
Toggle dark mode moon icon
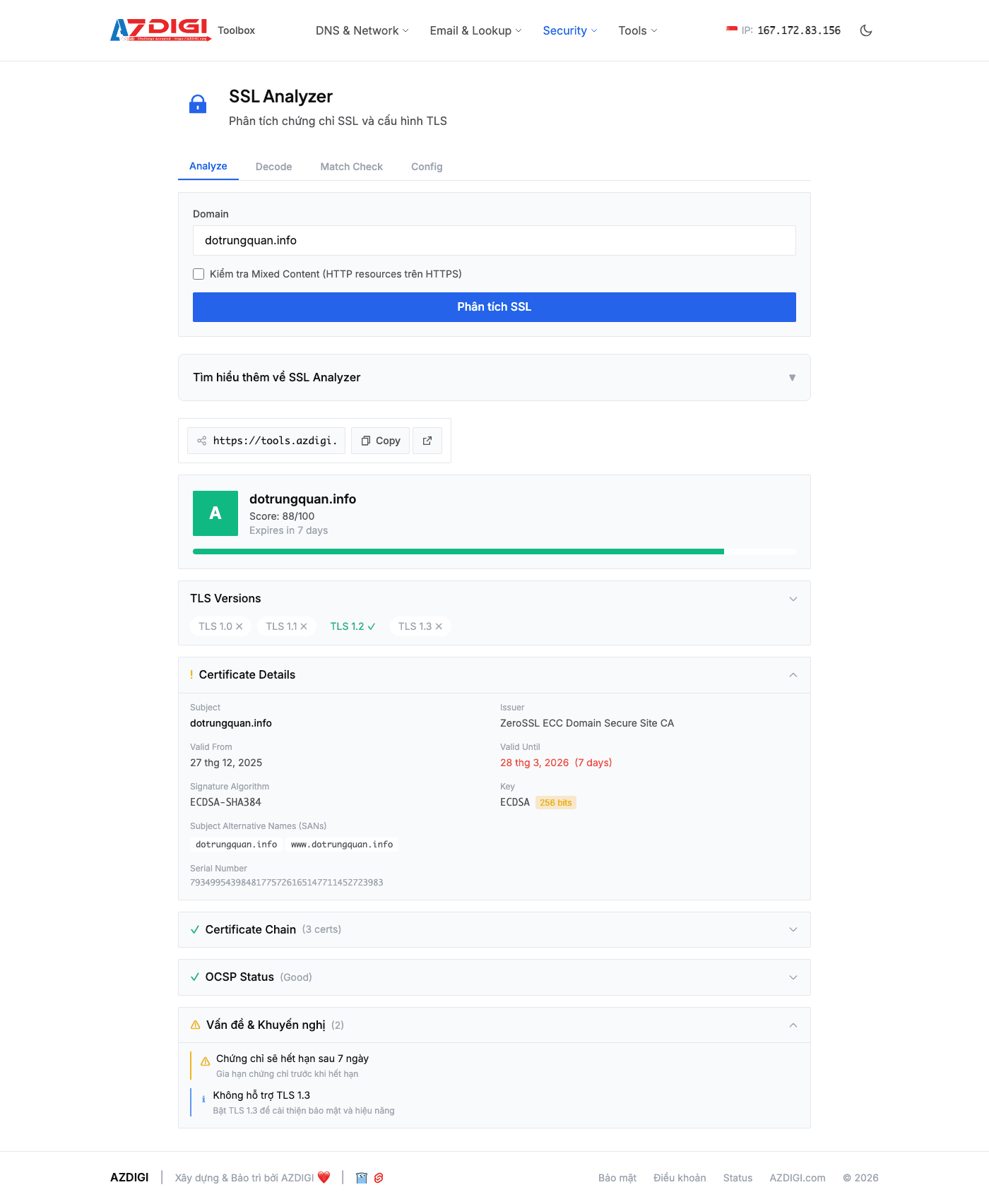point(866,30)
